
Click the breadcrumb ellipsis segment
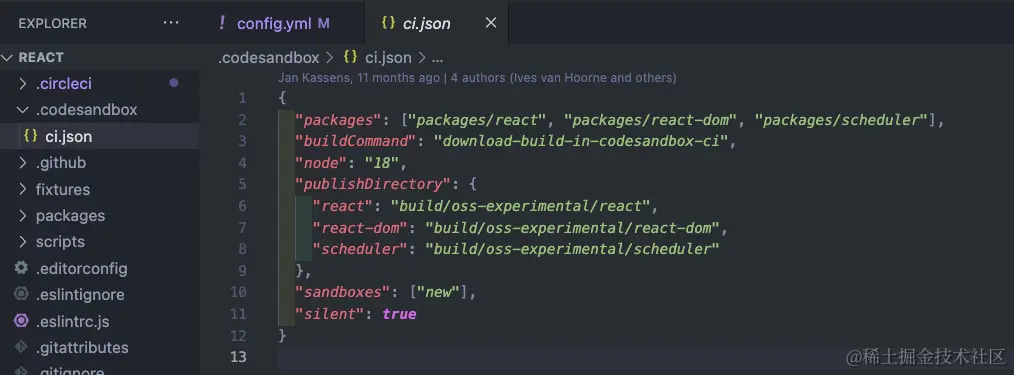pos(437,58)
